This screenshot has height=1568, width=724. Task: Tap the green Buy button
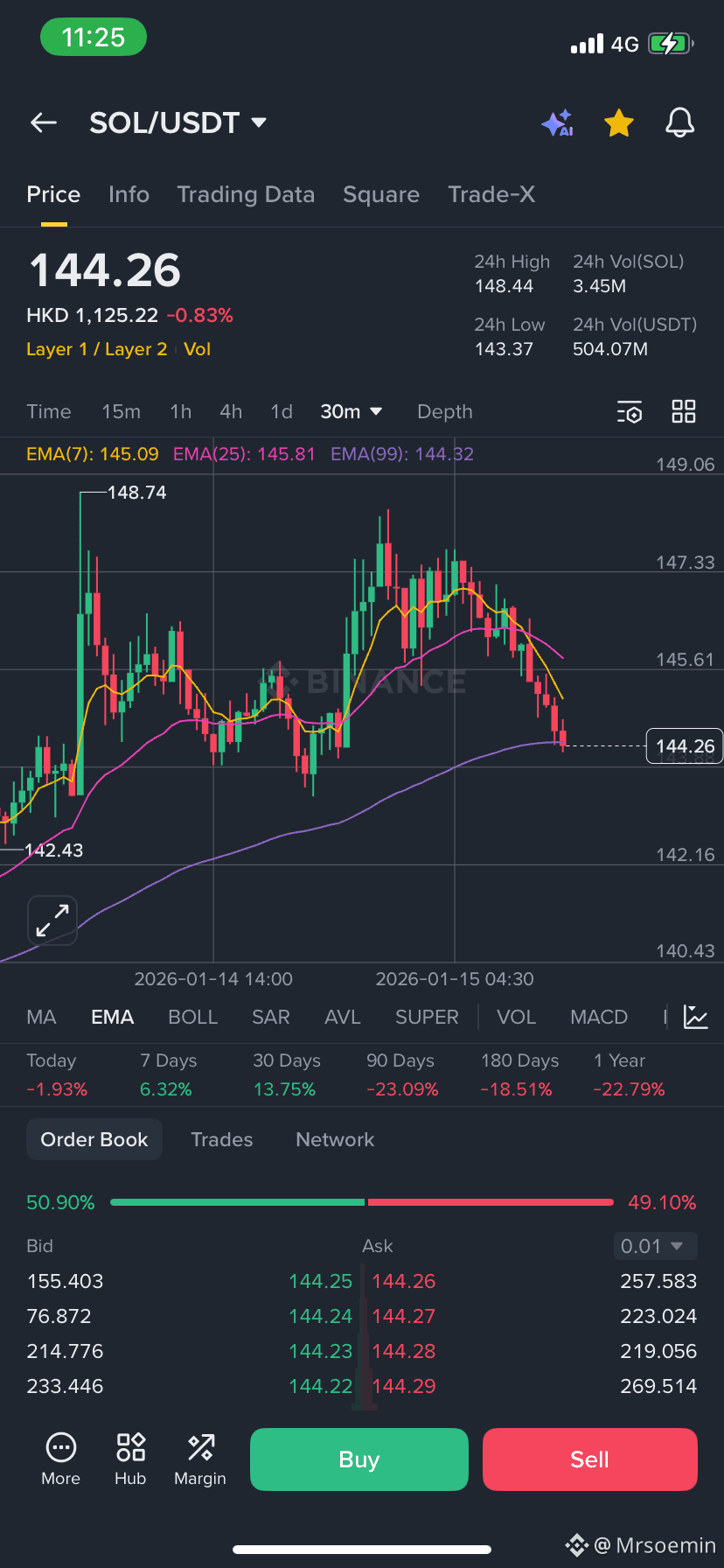[359, 1459]
